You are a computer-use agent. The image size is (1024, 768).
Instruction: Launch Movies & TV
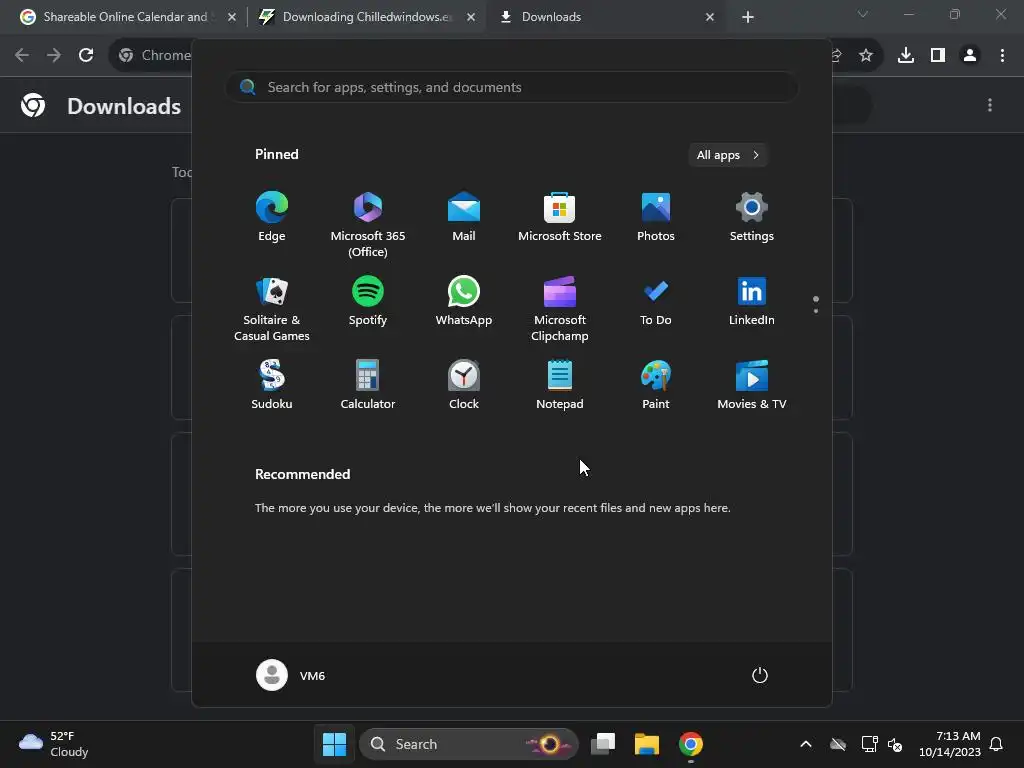click(x=752, y=385)
